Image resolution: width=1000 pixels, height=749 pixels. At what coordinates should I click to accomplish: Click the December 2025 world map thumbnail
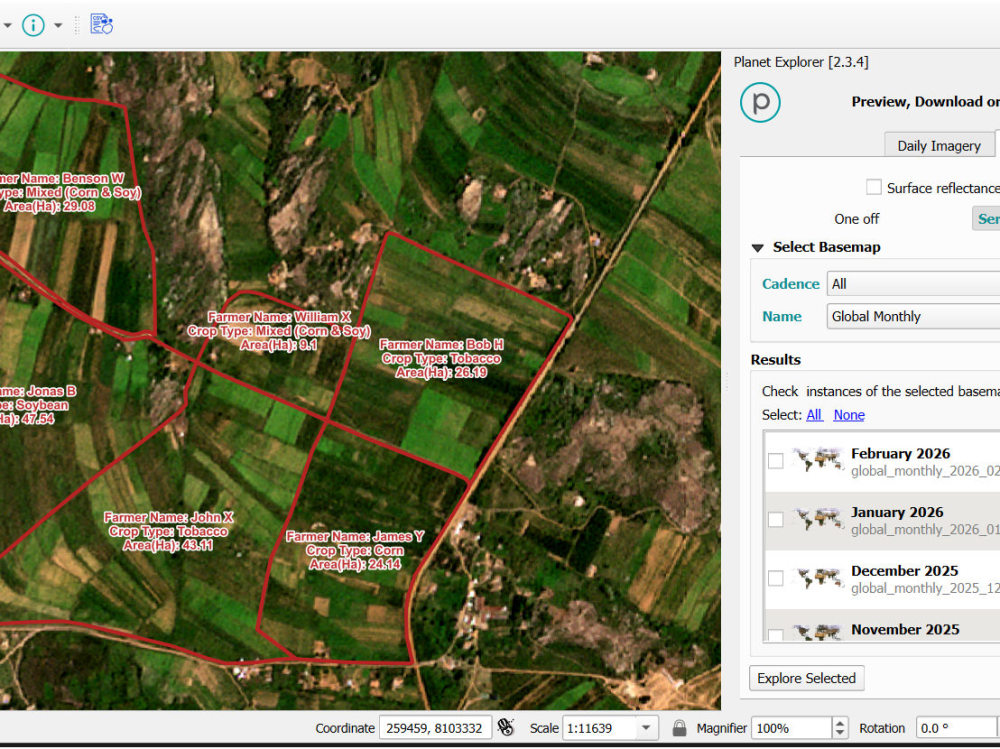point(818,577)
